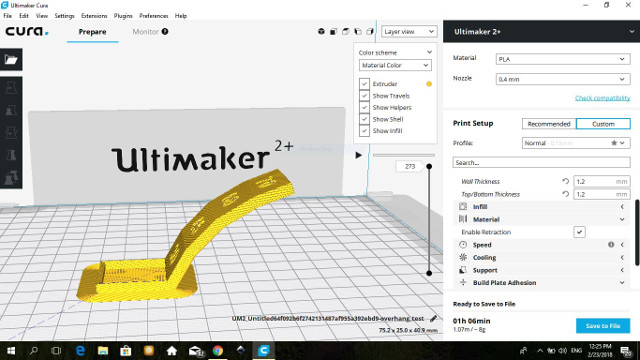Open the Settings menu
The height and width of the screenshot is (360, 640).
pos(64,16)
